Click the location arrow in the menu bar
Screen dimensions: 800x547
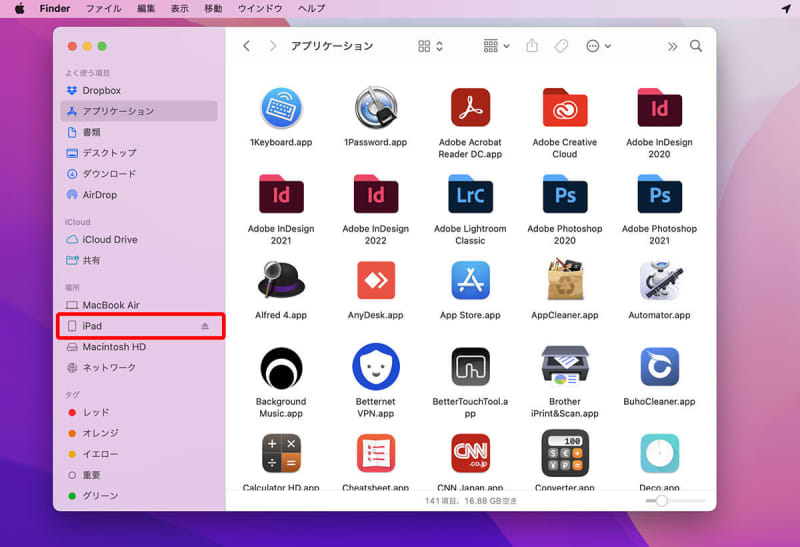click(x=786, y=9)
